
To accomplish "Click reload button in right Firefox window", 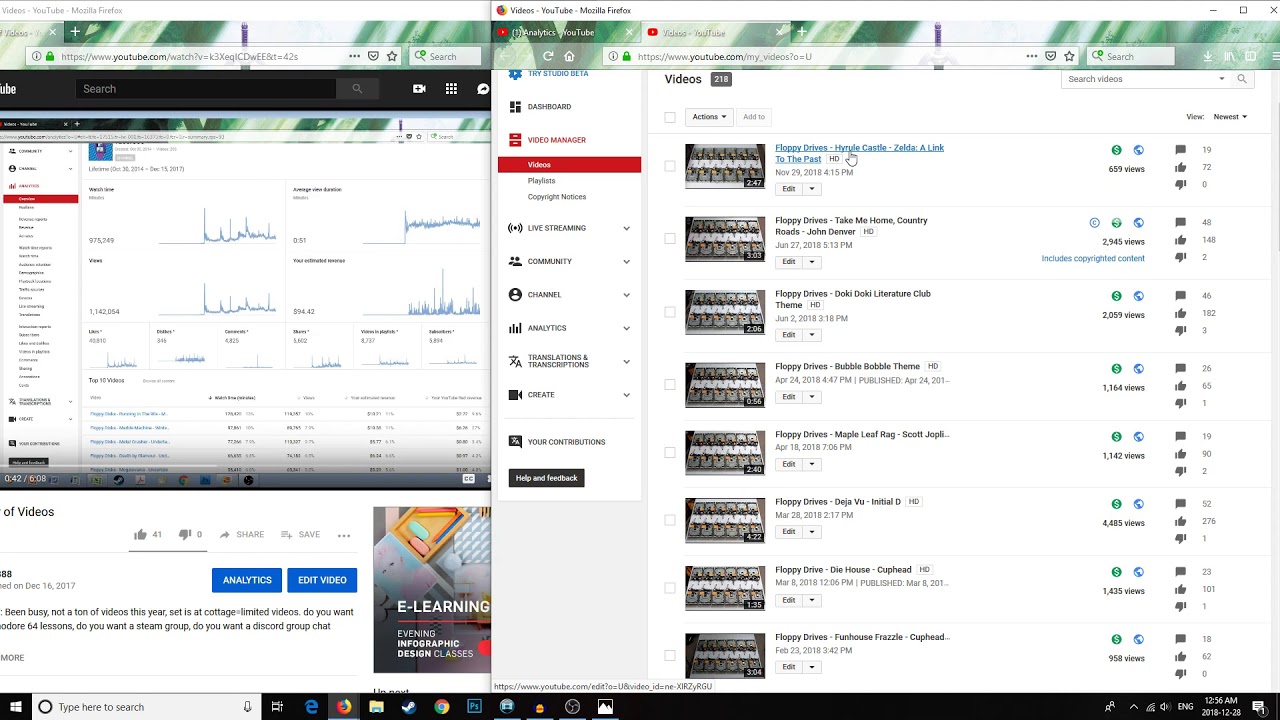I will pos(548,57).
